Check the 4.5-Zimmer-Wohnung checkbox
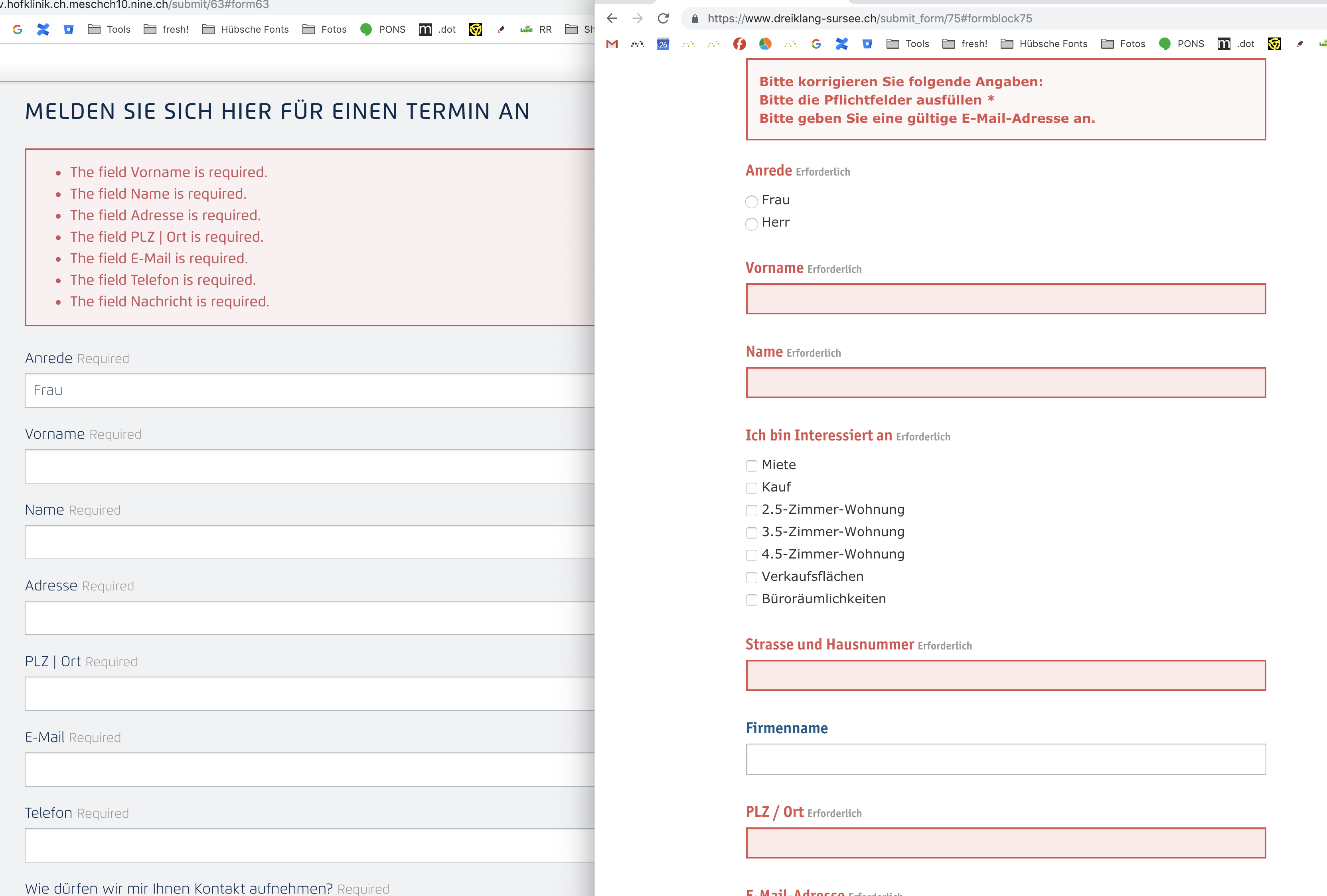The image size is (1327, 896). tap(751, 555)
